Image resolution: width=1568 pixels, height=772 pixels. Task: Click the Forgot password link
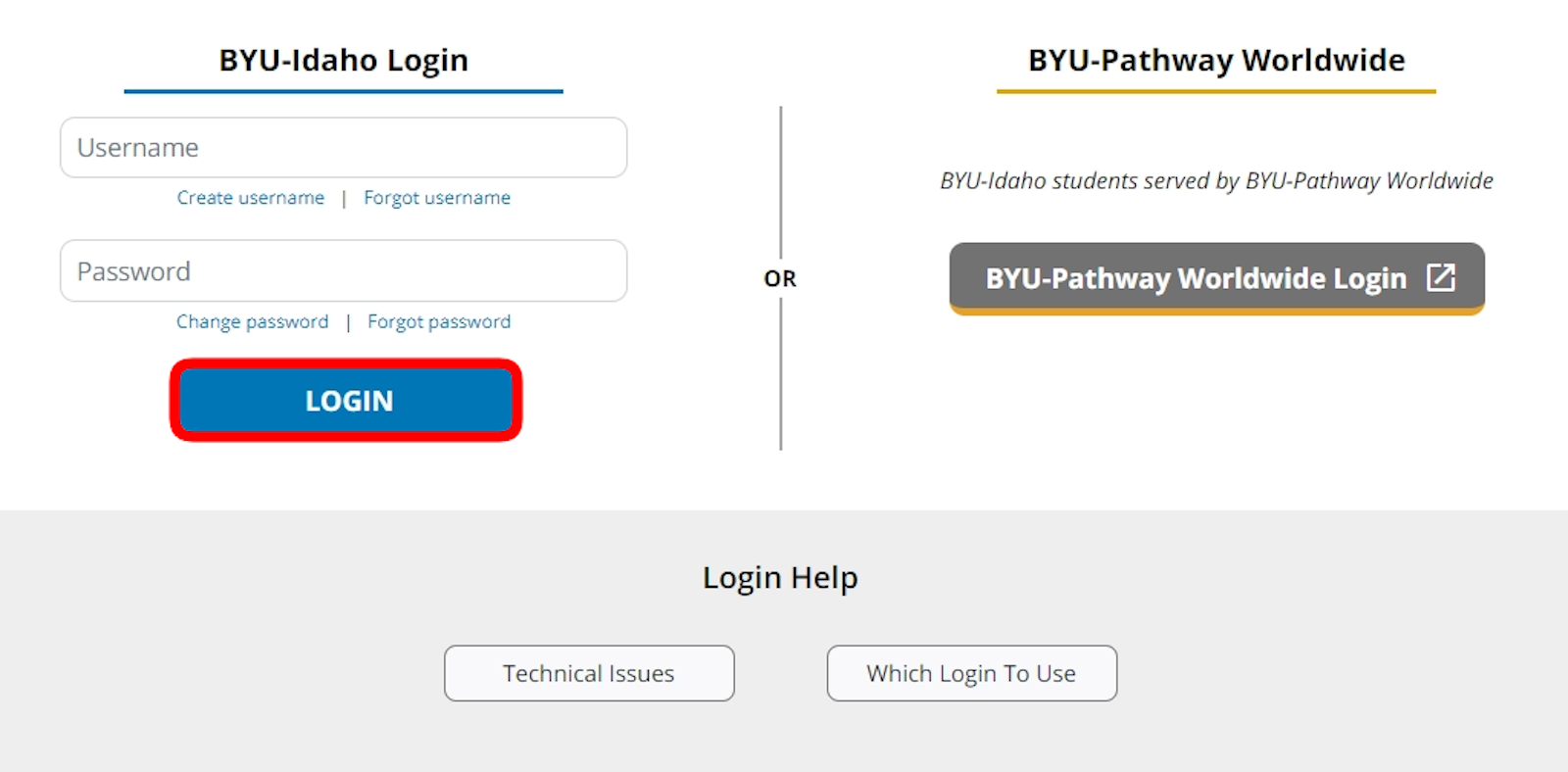pos(439,321)
